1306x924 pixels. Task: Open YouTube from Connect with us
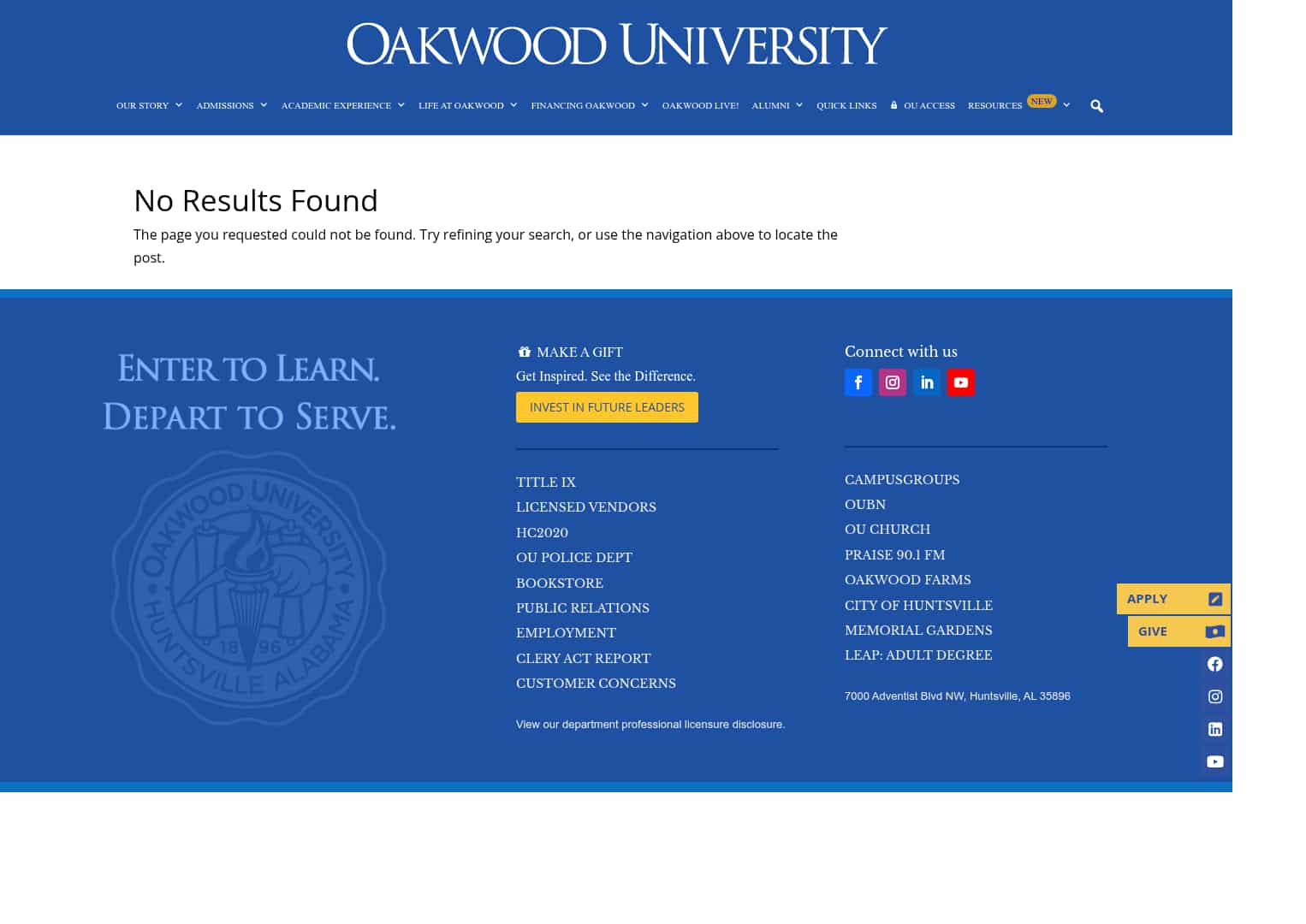click(x=961, y=382)
